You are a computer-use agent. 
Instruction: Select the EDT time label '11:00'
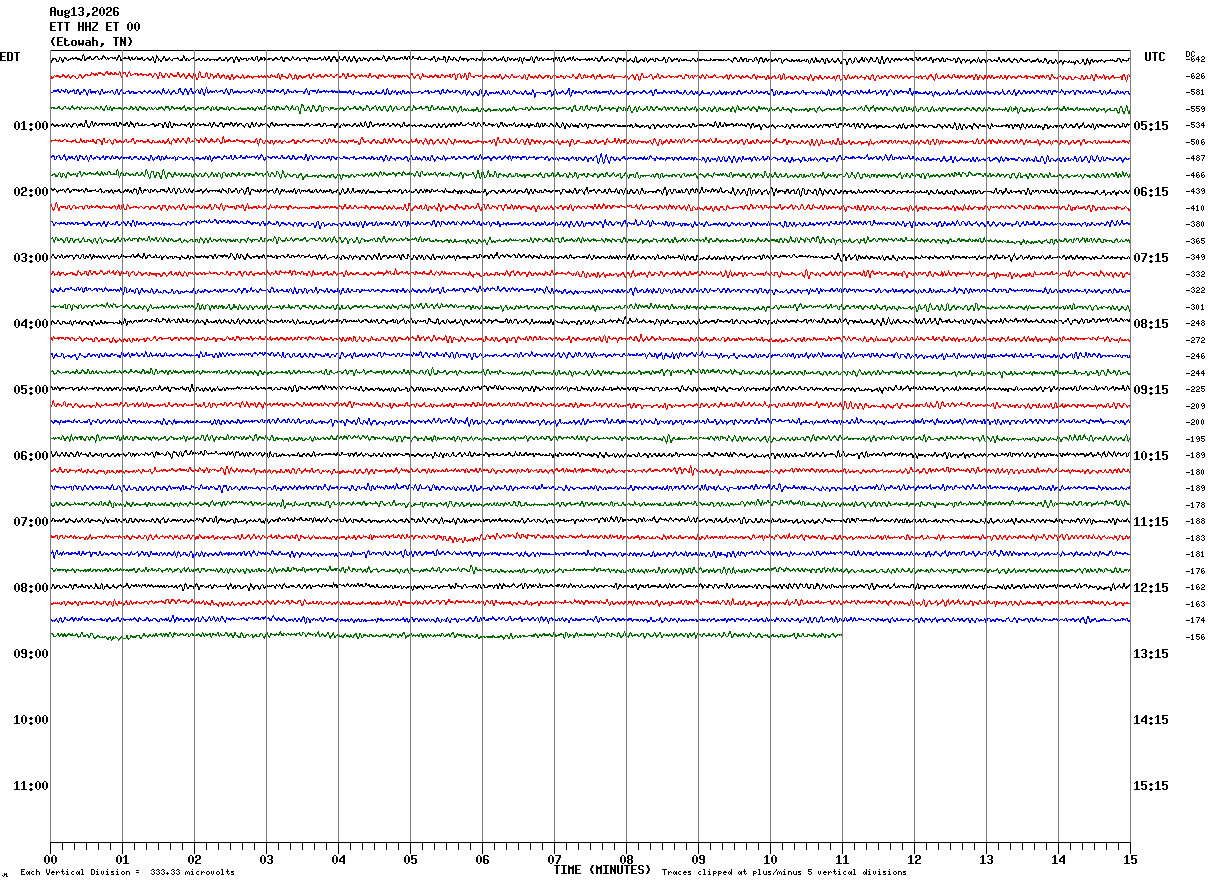(x=31, y=786)
